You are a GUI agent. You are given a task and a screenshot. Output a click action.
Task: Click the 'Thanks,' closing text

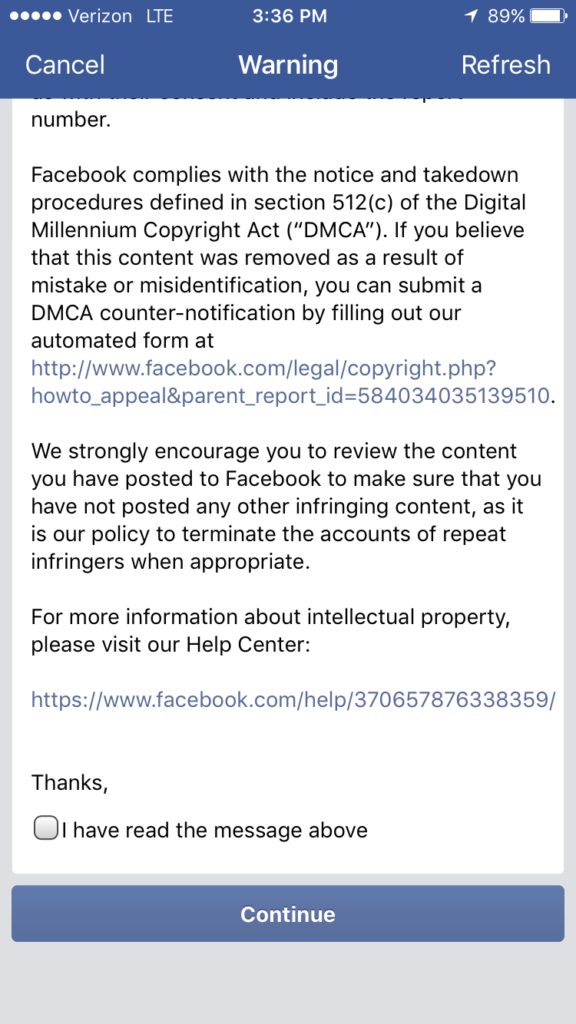[x=70, y=782]
